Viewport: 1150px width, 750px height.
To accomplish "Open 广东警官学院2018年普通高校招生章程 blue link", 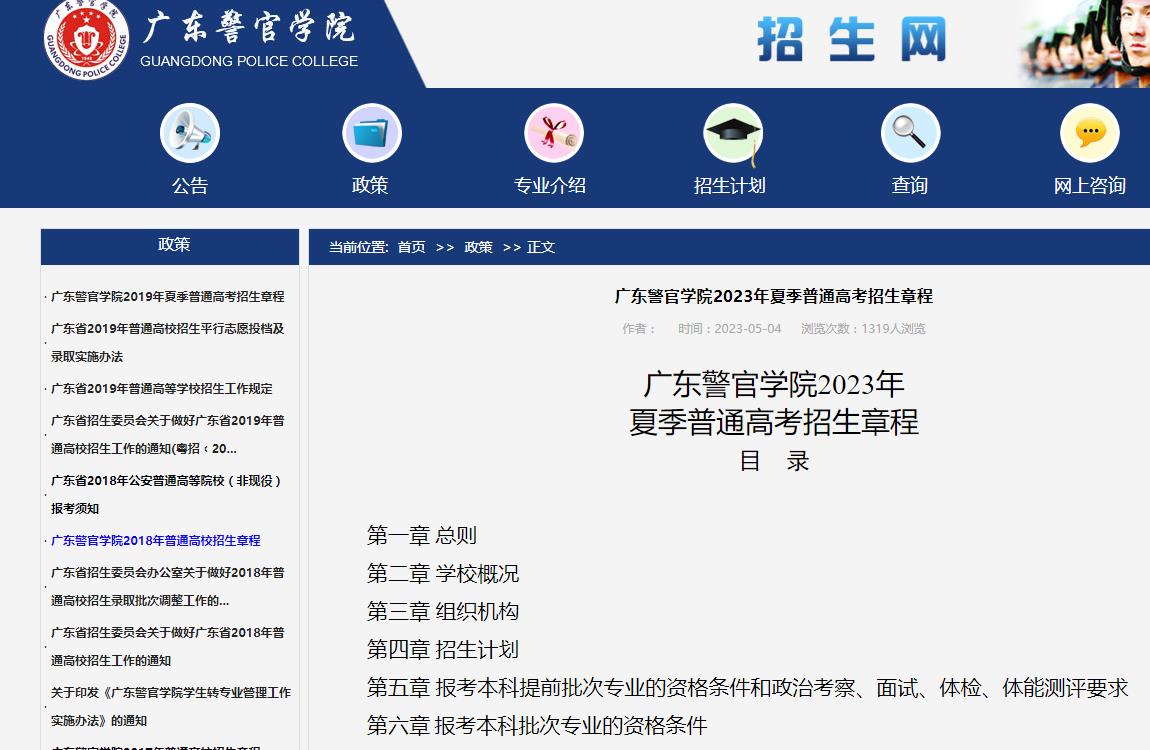I will click(155, 541).
